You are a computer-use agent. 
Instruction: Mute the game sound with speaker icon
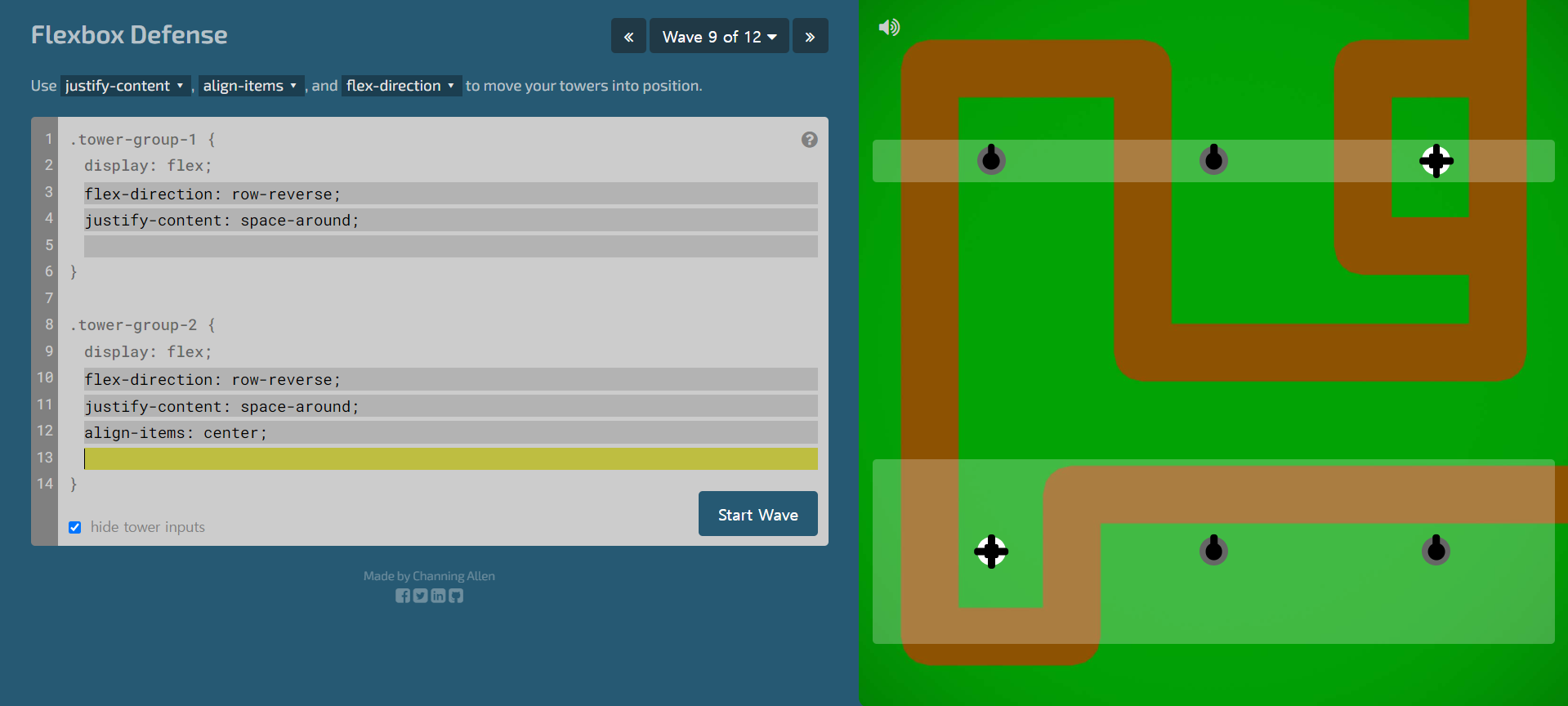pyautogui.click(x=889, y=28)
